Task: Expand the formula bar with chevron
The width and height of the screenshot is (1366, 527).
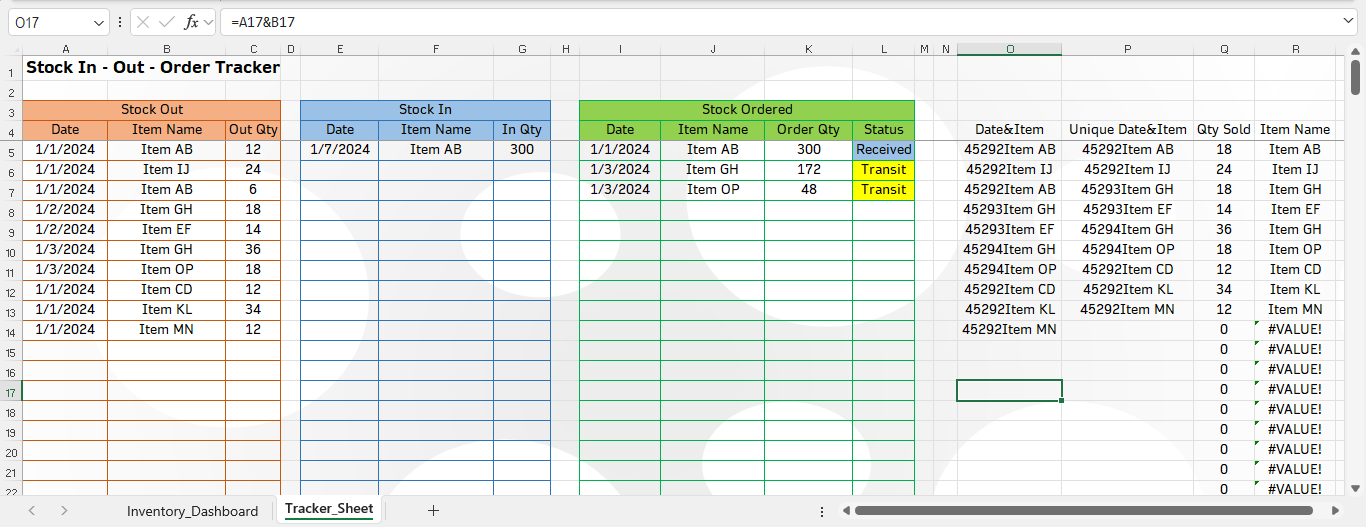Action: [x=1350, y=21]
